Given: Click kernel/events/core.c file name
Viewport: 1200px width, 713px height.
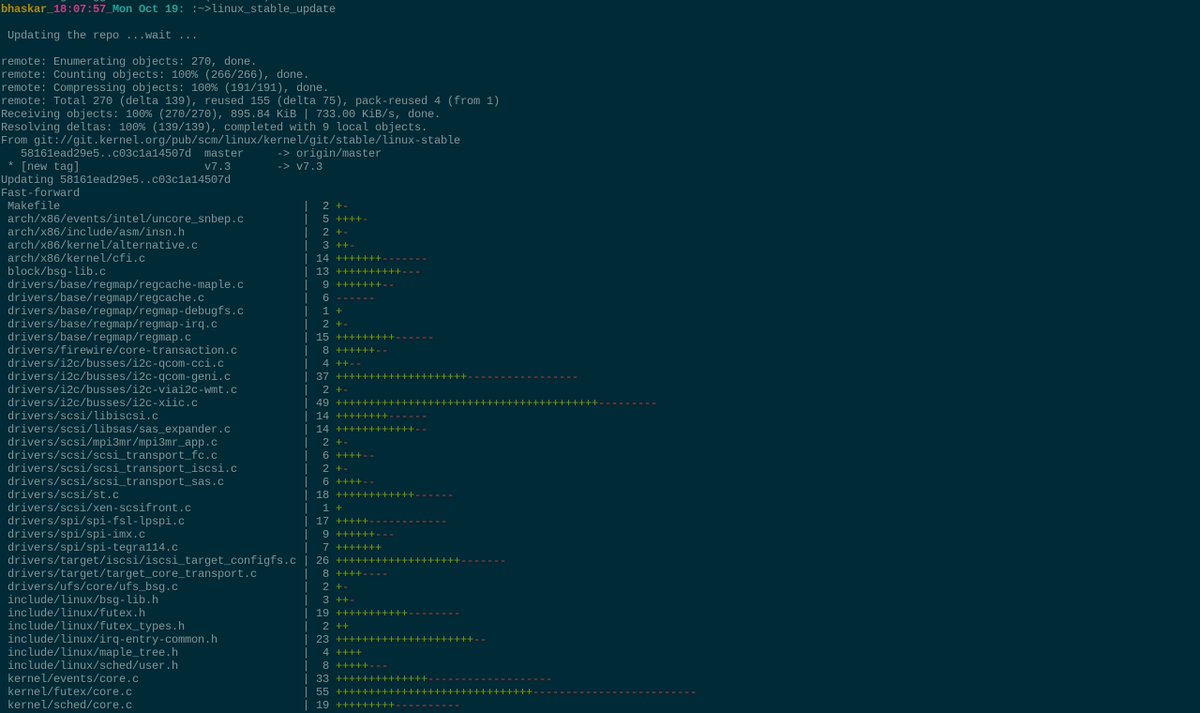Looking at the screenshot, I should click(x=73, y=678).
